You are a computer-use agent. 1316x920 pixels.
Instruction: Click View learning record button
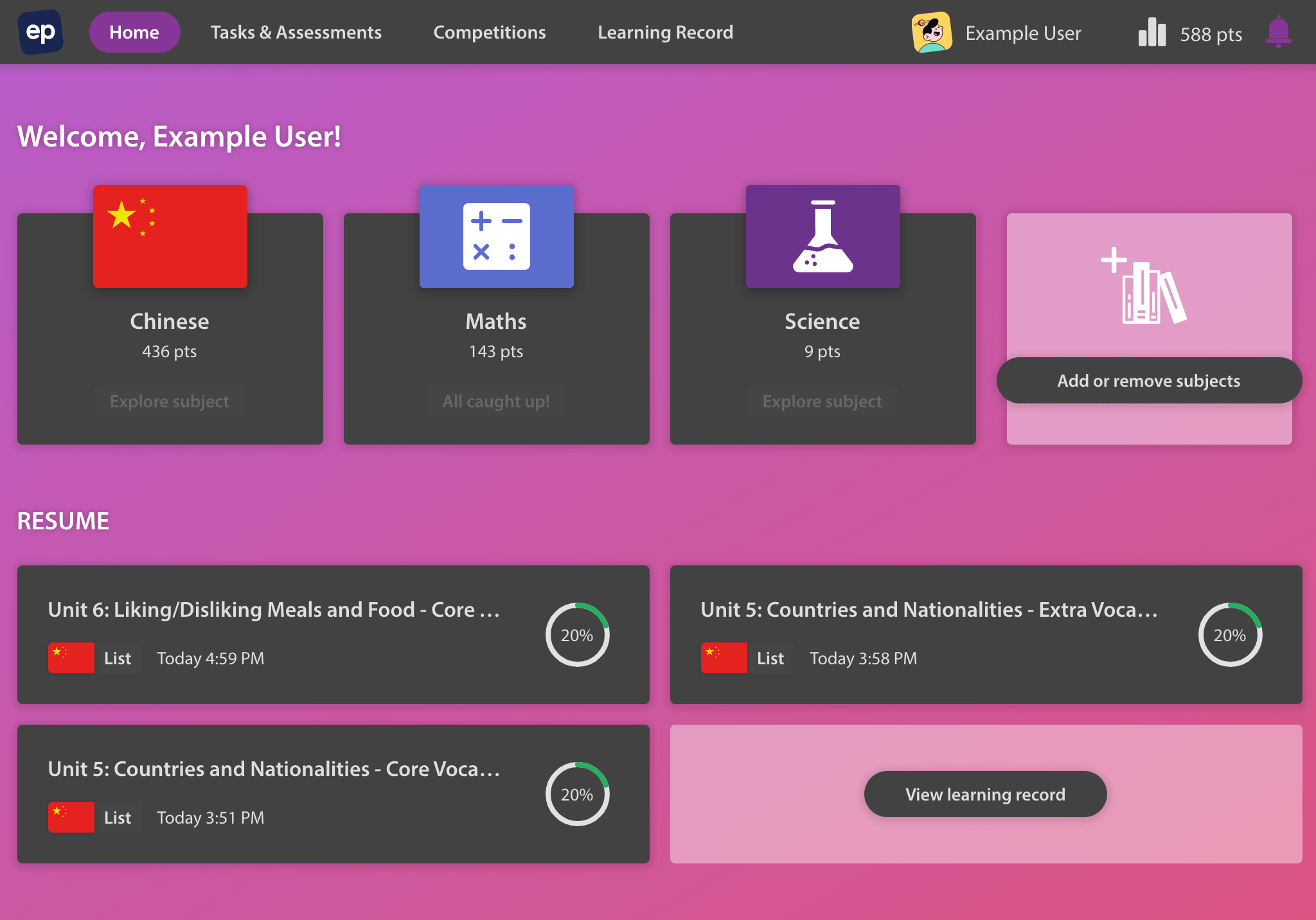point(986,794)
